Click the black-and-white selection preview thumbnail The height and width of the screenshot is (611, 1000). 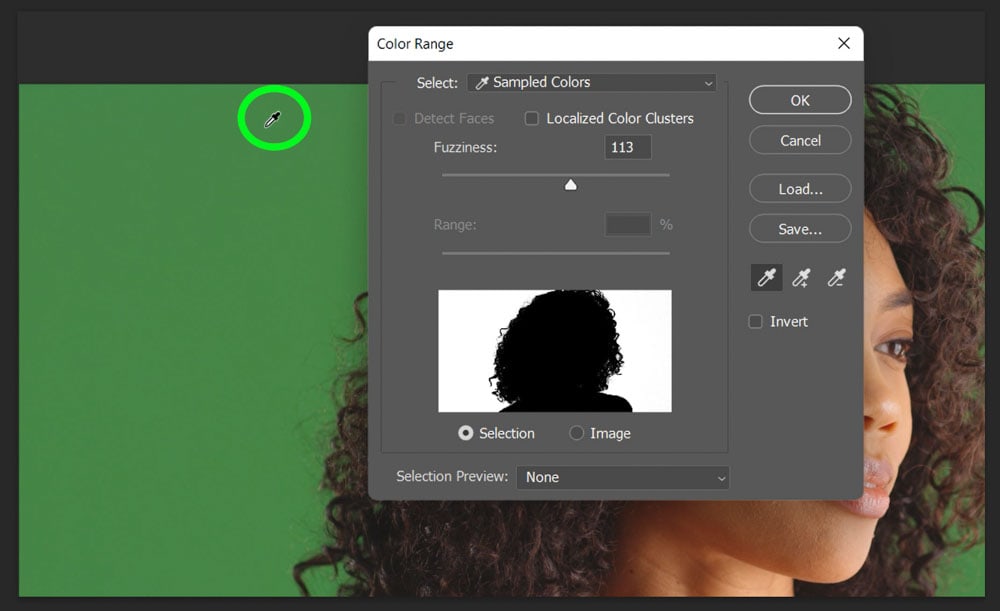[555, 351]
